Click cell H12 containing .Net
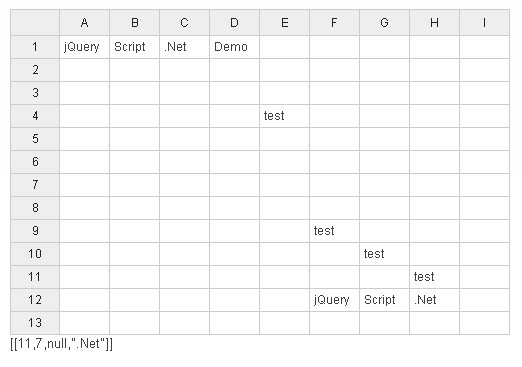This screenshot has width=522, height=367. pyautogui.click(x=435, y=300)
